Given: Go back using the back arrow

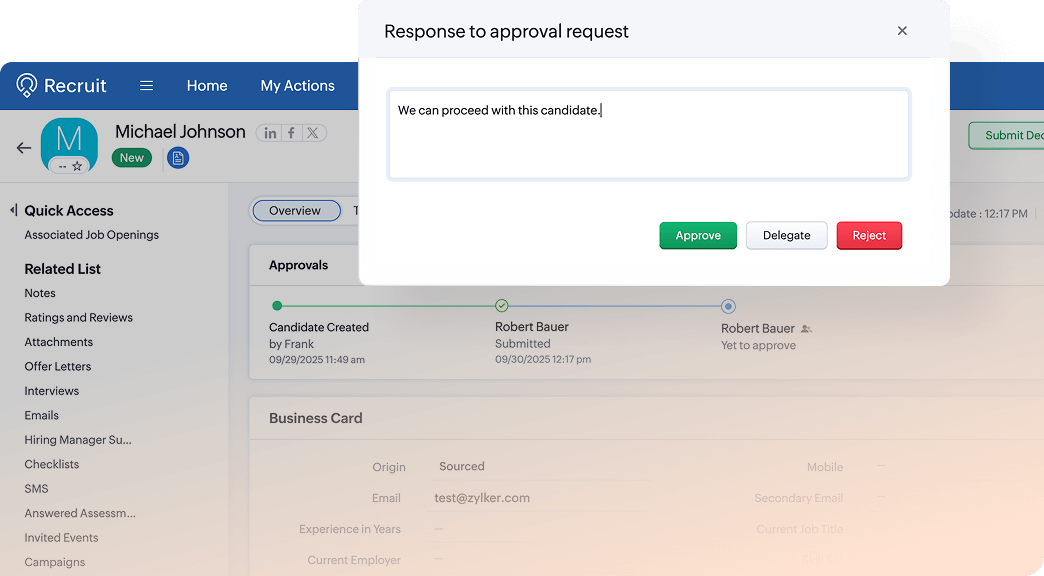Looking at the screenshot, I should pyautogui.click(x=23, y=147).
